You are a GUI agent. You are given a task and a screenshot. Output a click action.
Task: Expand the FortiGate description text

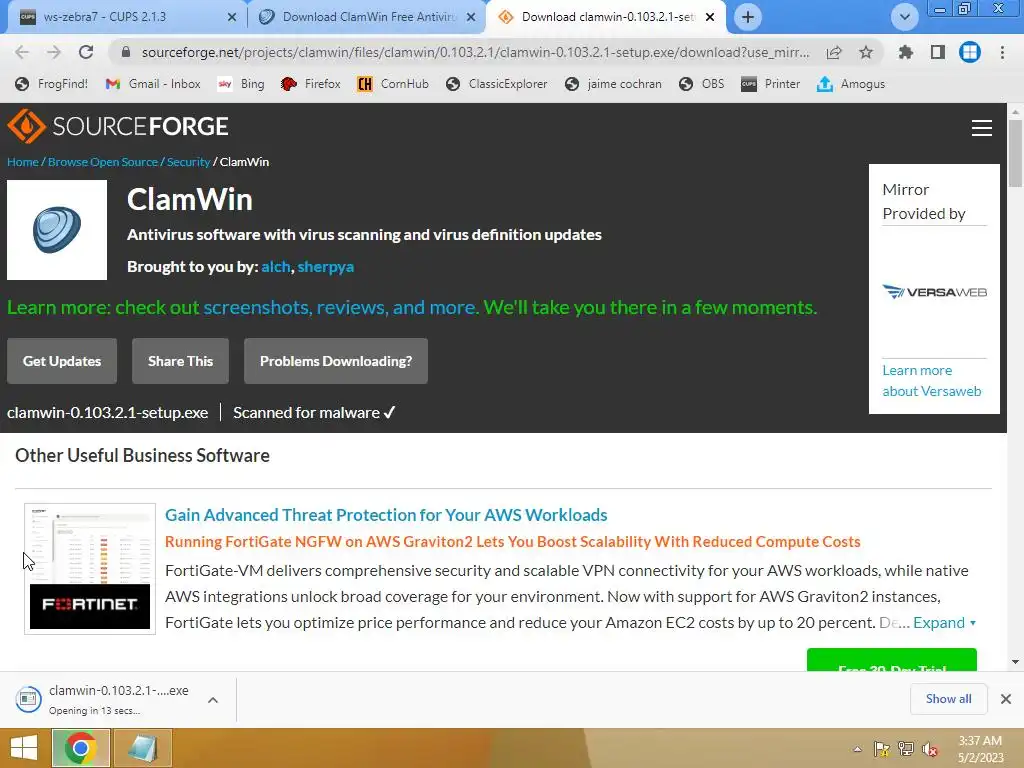coord(944,622)
